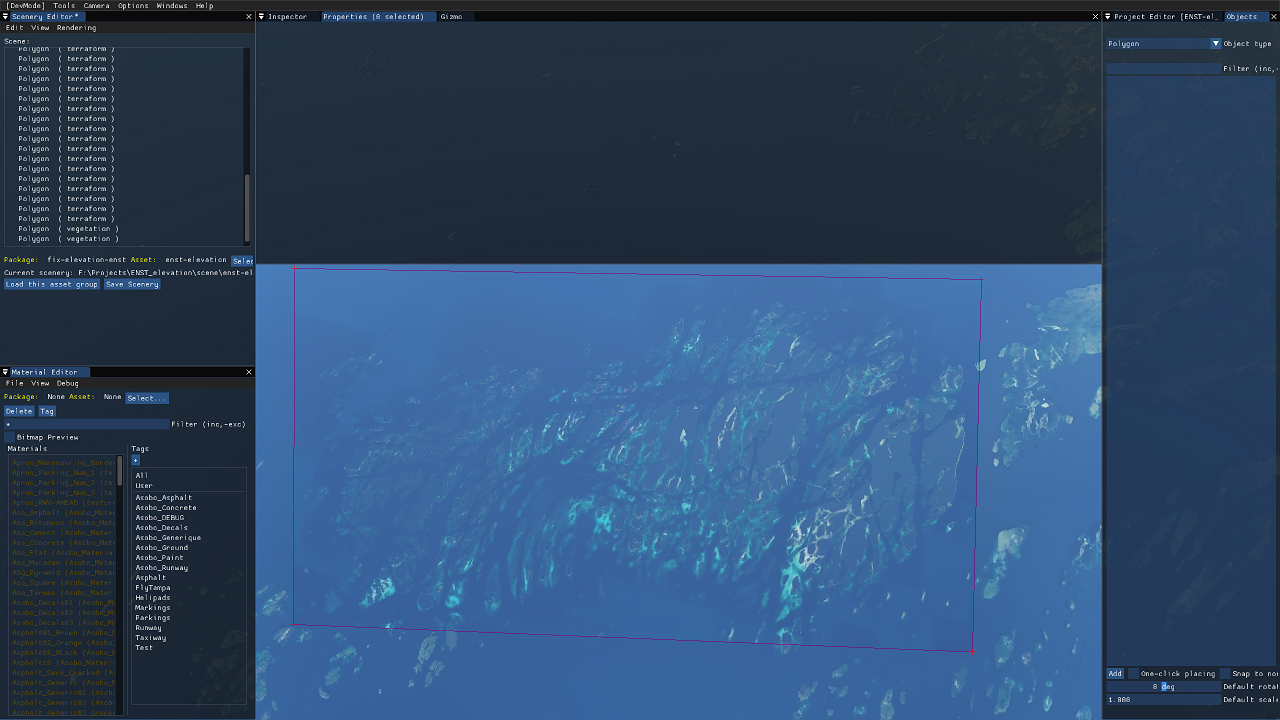This screenshot has height=720, width=1280.
Task: Toggle the Bitmap Preview checkbox
Action: (x=9, y=437)
